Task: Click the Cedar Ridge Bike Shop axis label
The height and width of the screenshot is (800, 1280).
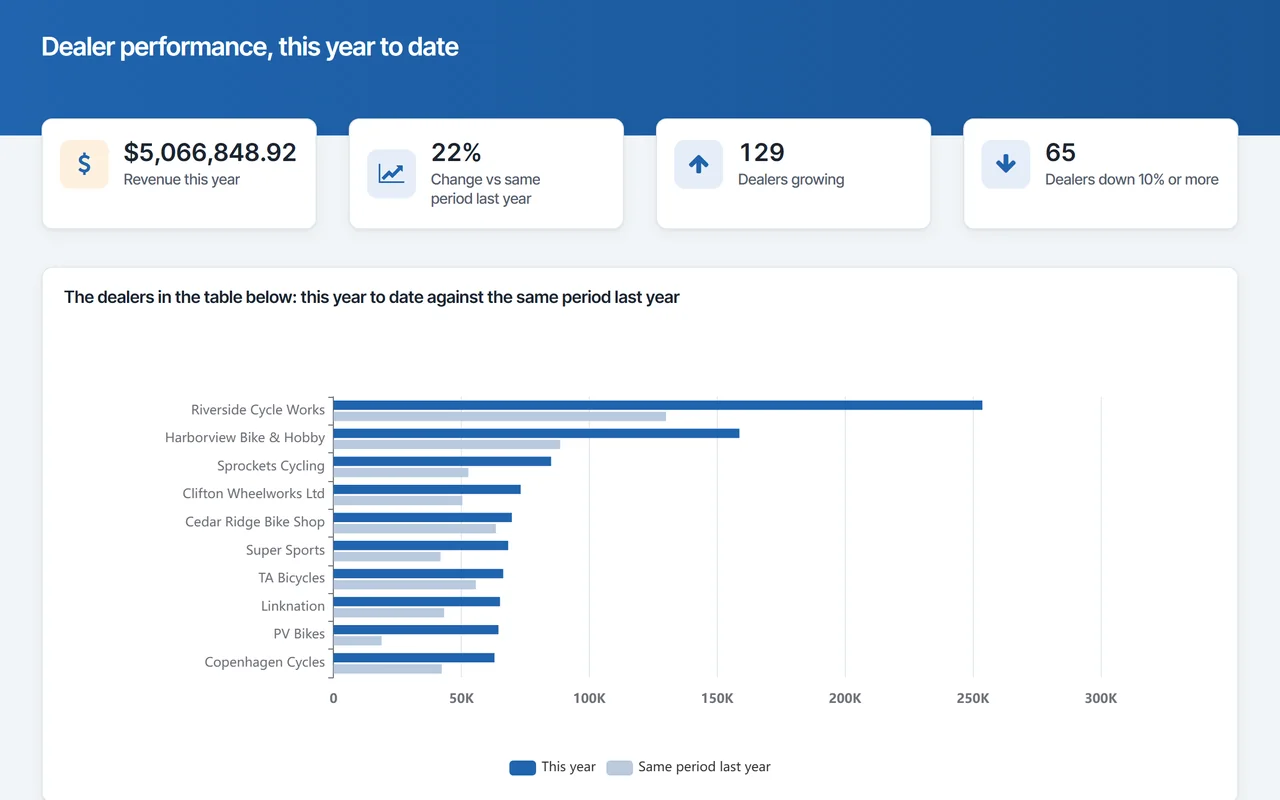Action: [x=255, y=522]
